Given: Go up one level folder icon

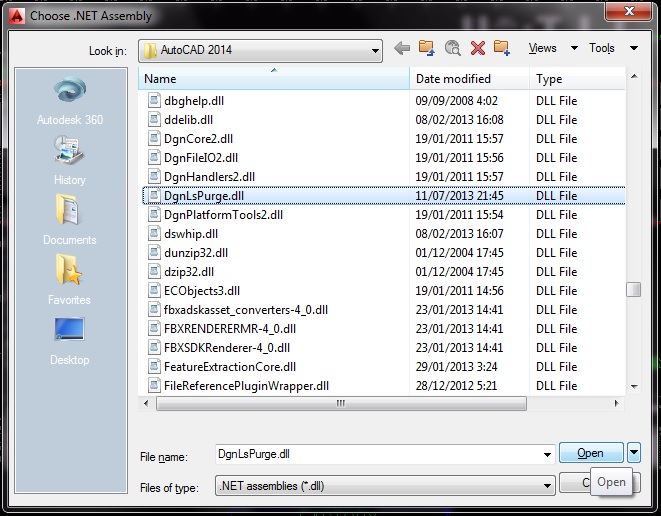Looking at the screenshot, I should pos(427,48).
